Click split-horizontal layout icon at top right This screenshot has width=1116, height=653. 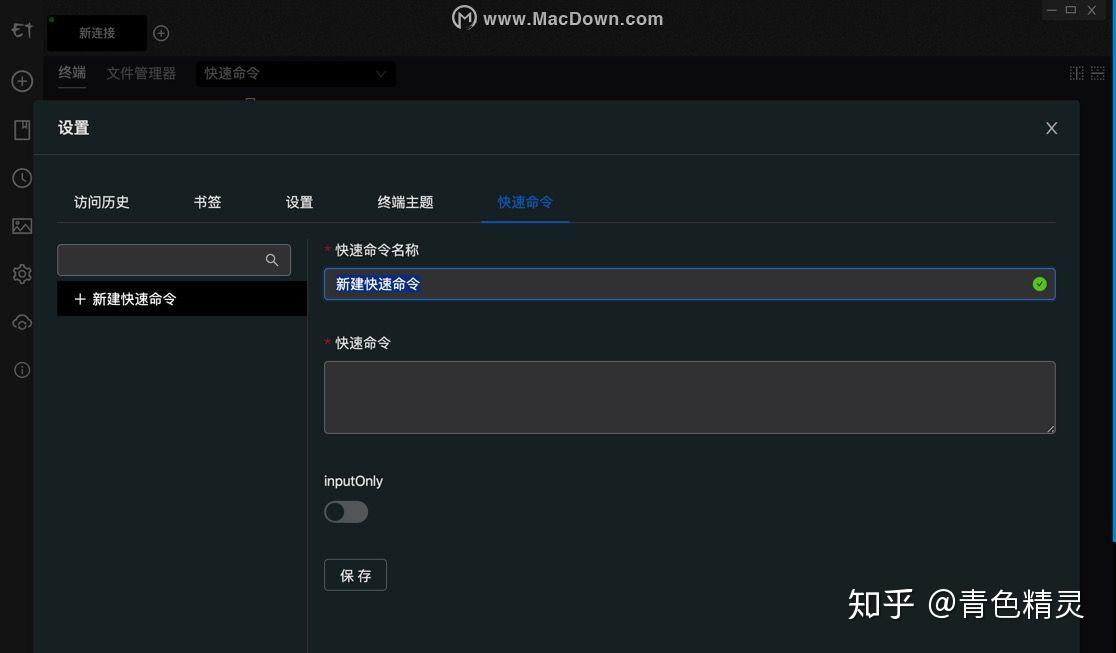point(1098,73)
